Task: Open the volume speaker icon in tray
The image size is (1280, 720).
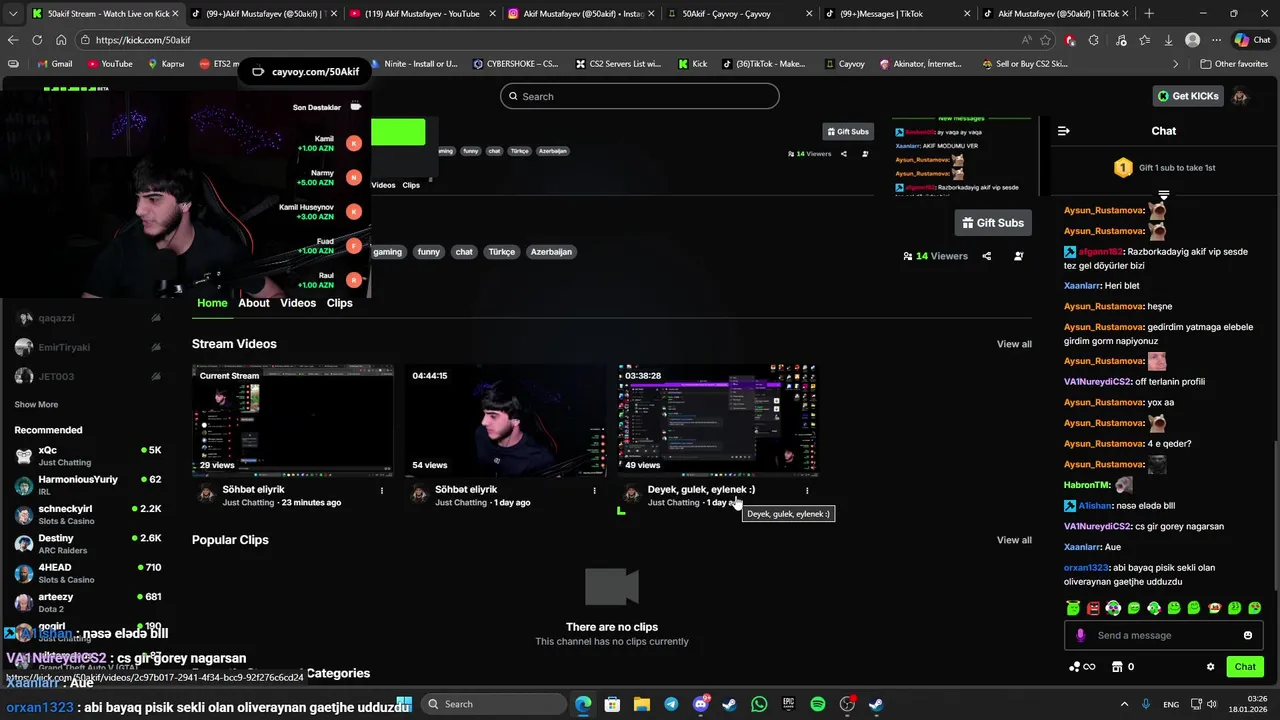Action: pyautogui.click(x=1214, y=704)
